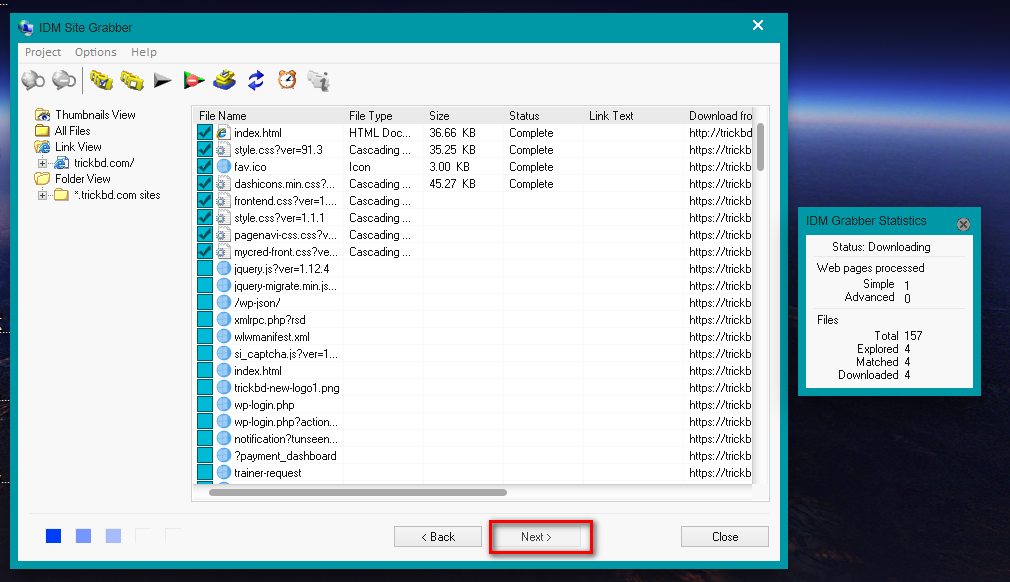This screenshot has height=582, width=1010.
Task: Go to the next step with Next >
Action: point(536,537)
